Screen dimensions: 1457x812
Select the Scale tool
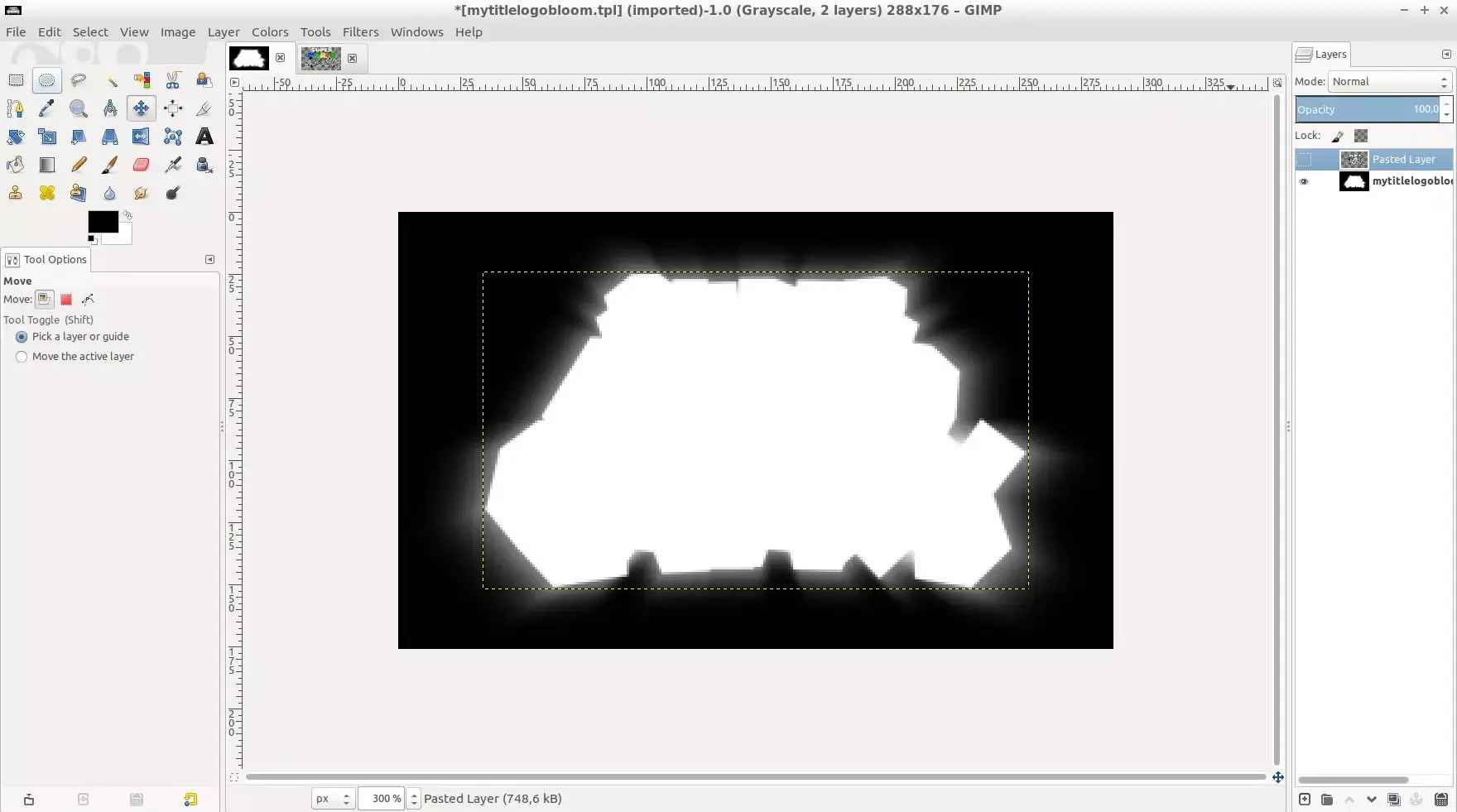pyautogui.click(x=47, y=137)
